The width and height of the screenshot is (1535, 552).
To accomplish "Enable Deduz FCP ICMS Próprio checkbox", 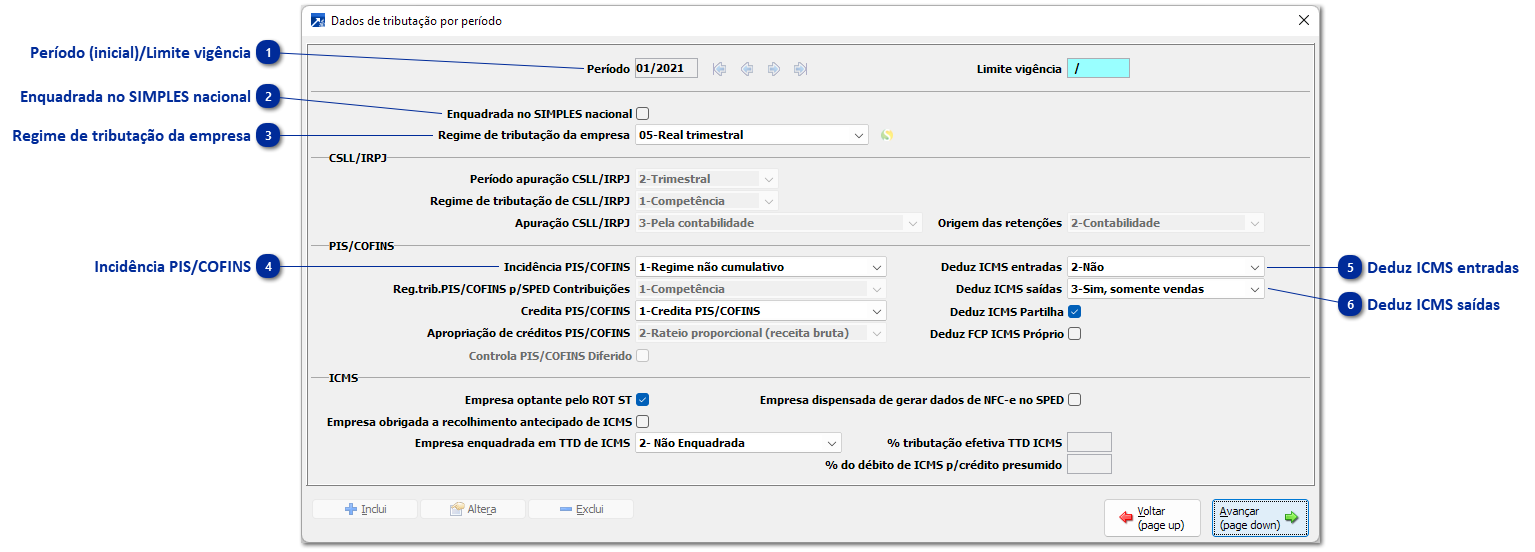I will point(1074,334).
